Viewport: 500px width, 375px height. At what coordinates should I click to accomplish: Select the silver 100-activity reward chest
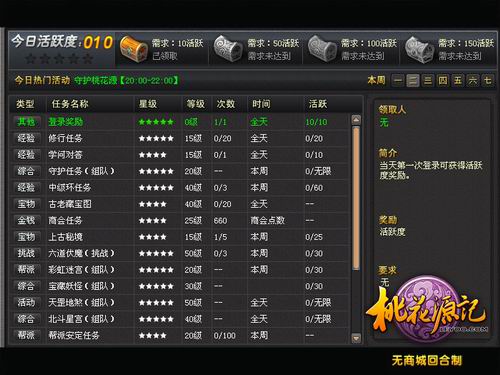[x=322, y=49]
